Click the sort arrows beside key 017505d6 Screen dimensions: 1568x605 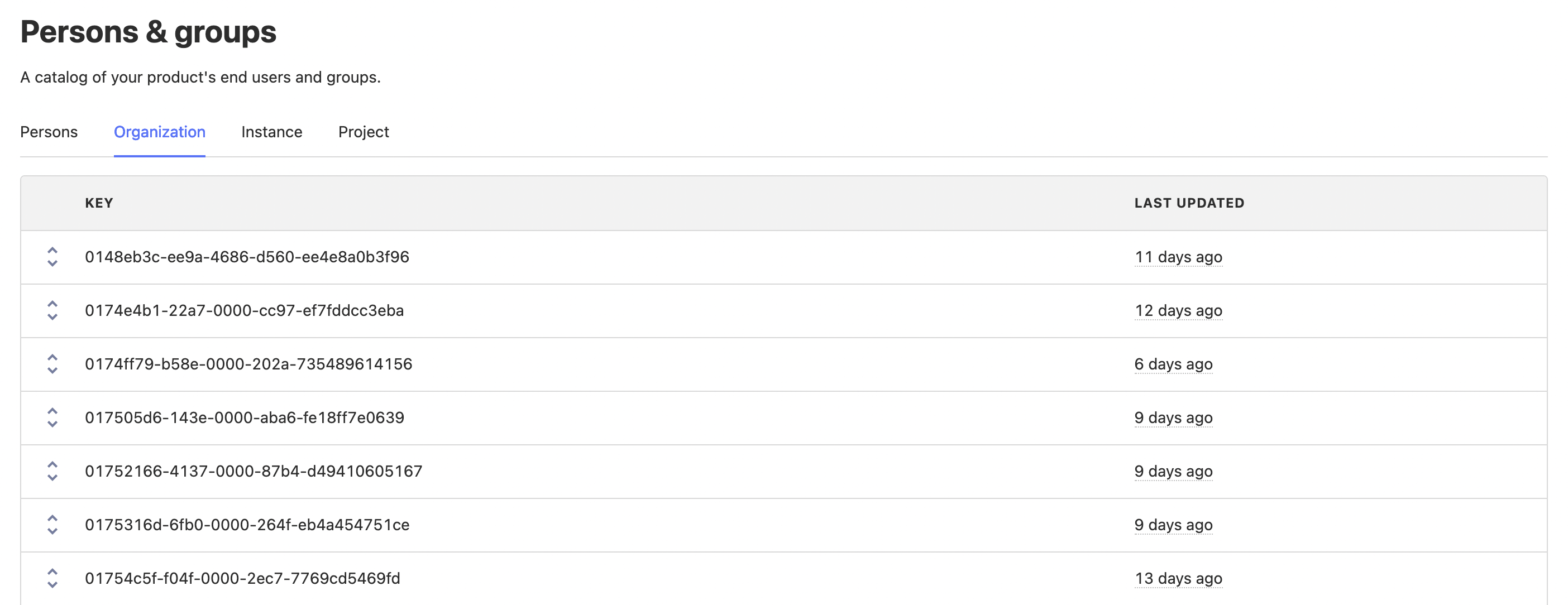pos(52,417)
